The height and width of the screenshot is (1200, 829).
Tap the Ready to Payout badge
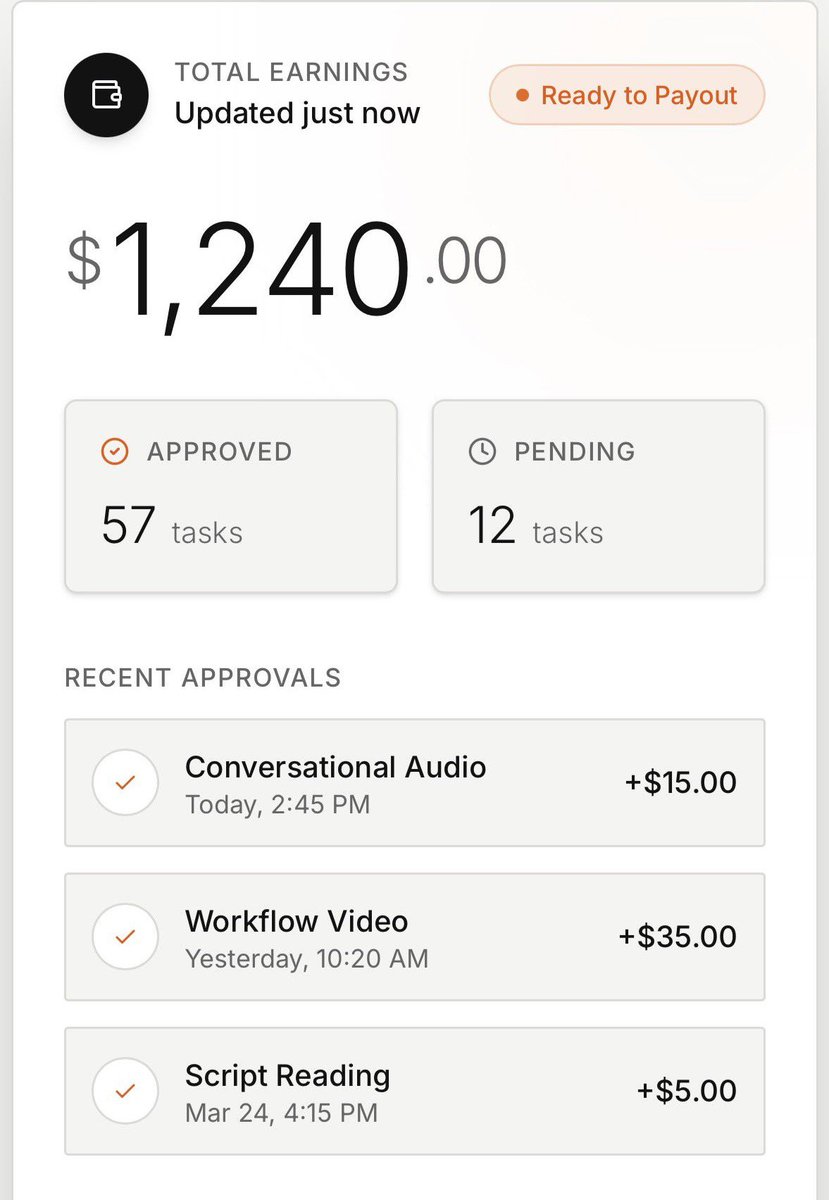coord(627,97)
